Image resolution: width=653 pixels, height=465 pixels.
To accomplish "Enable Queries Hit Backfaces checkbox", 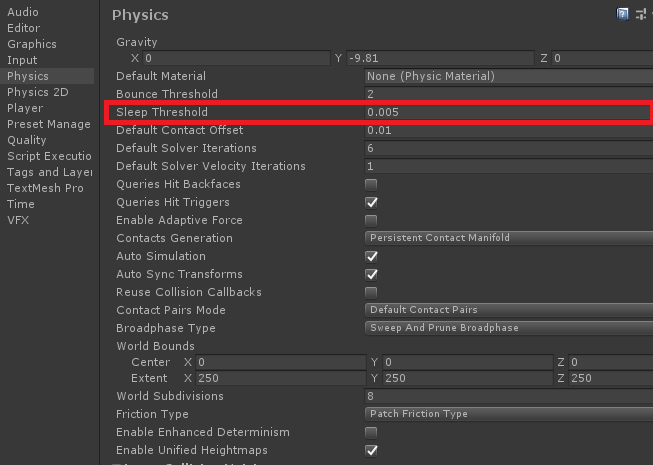I will [x=371, y=185].
